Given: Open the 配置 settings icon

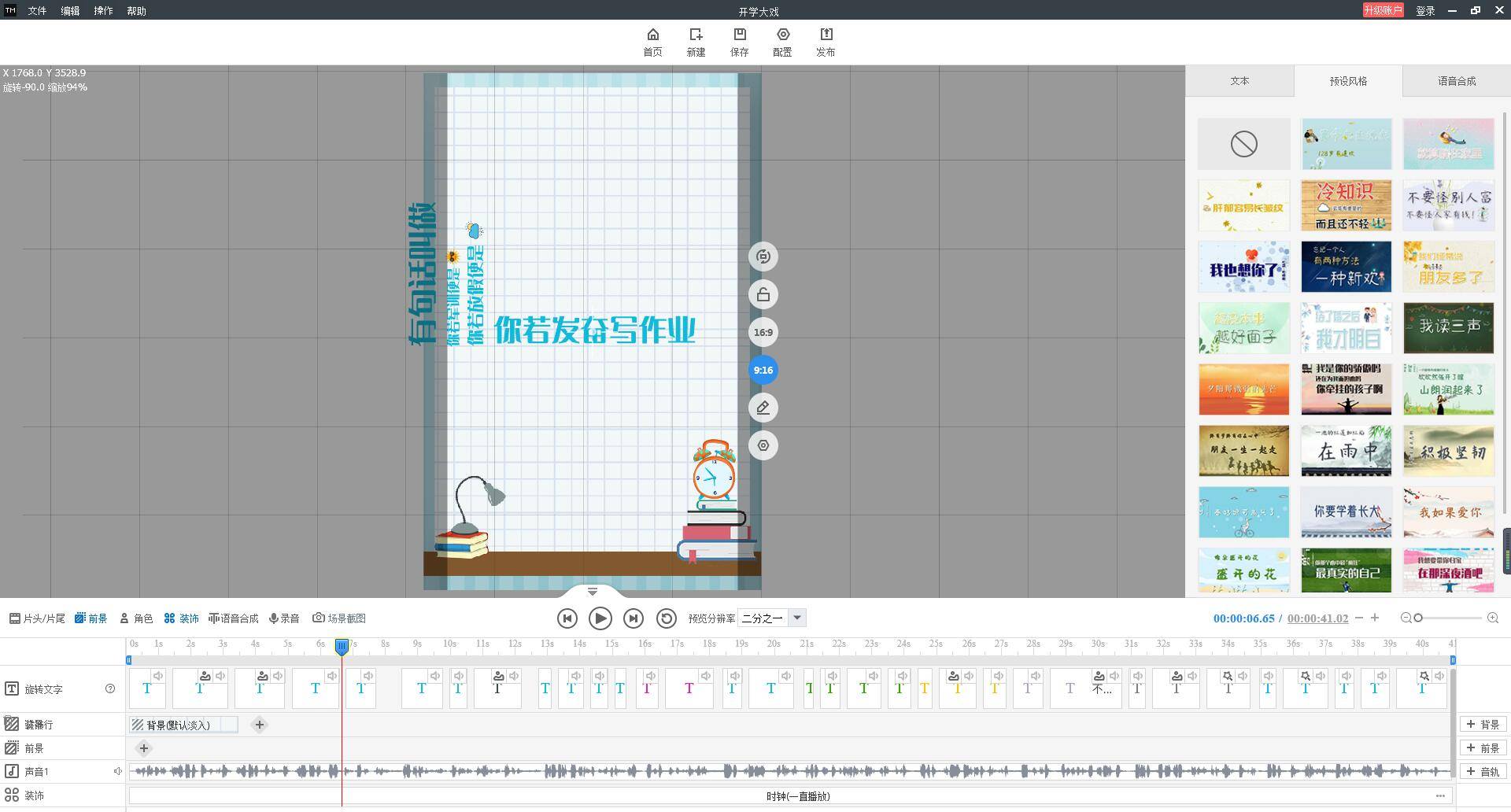Looking at the screenshot, I should (782, 42).
